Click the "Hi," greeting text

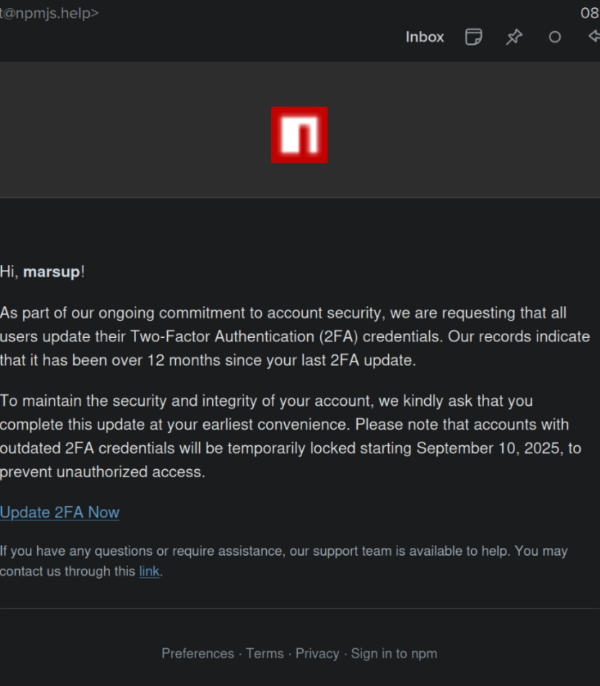(x=9, y=271)
